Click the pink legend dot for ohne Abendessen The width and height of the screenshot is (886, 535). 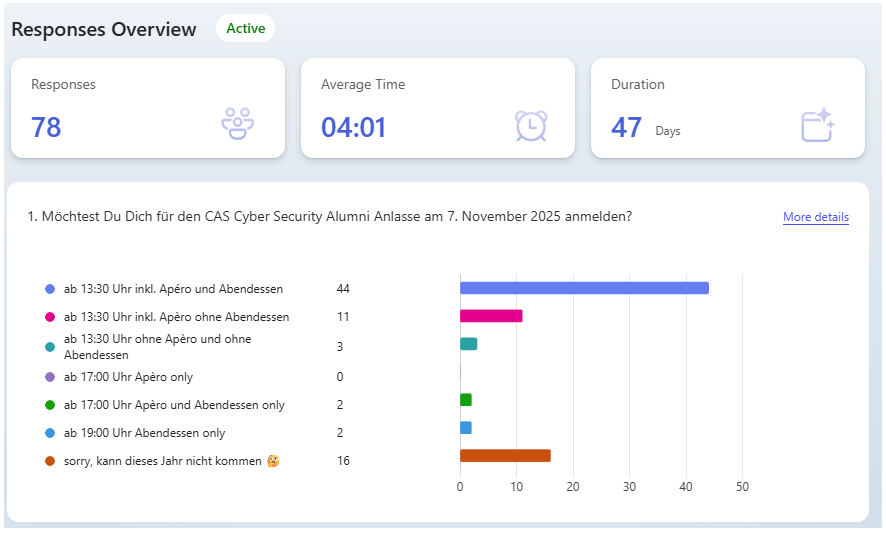(x=50, y=317)
